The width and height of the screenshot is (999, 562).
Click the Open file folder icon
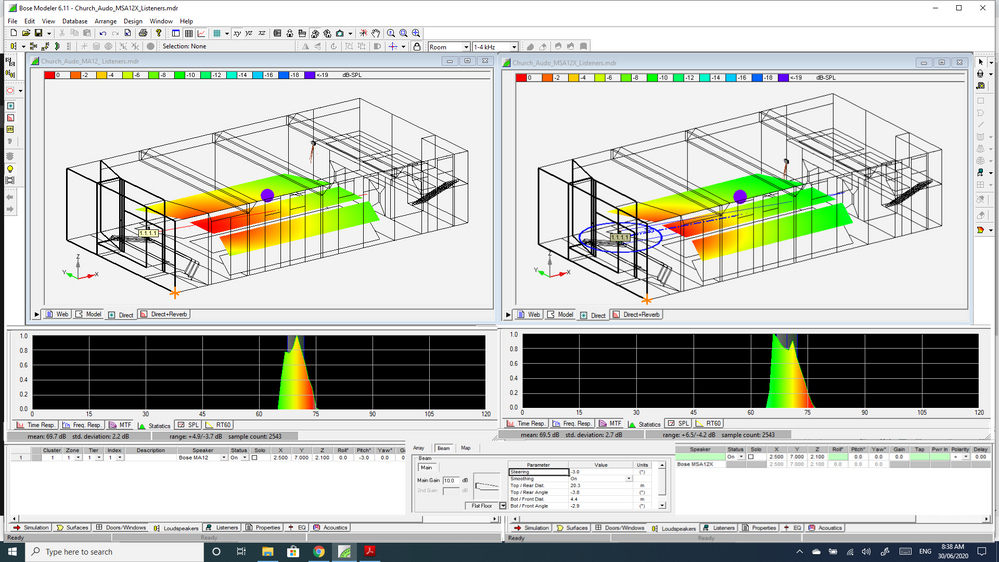point(26,33)
